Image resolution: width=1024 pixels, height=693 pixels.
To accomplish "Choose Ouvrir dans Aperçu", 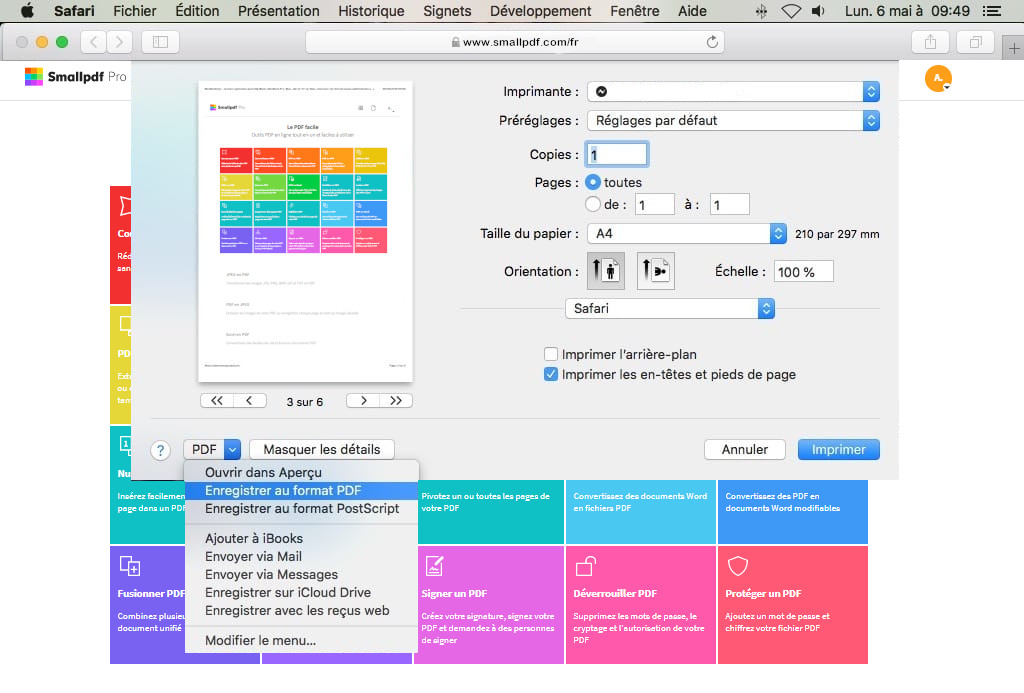I will 302,472.
